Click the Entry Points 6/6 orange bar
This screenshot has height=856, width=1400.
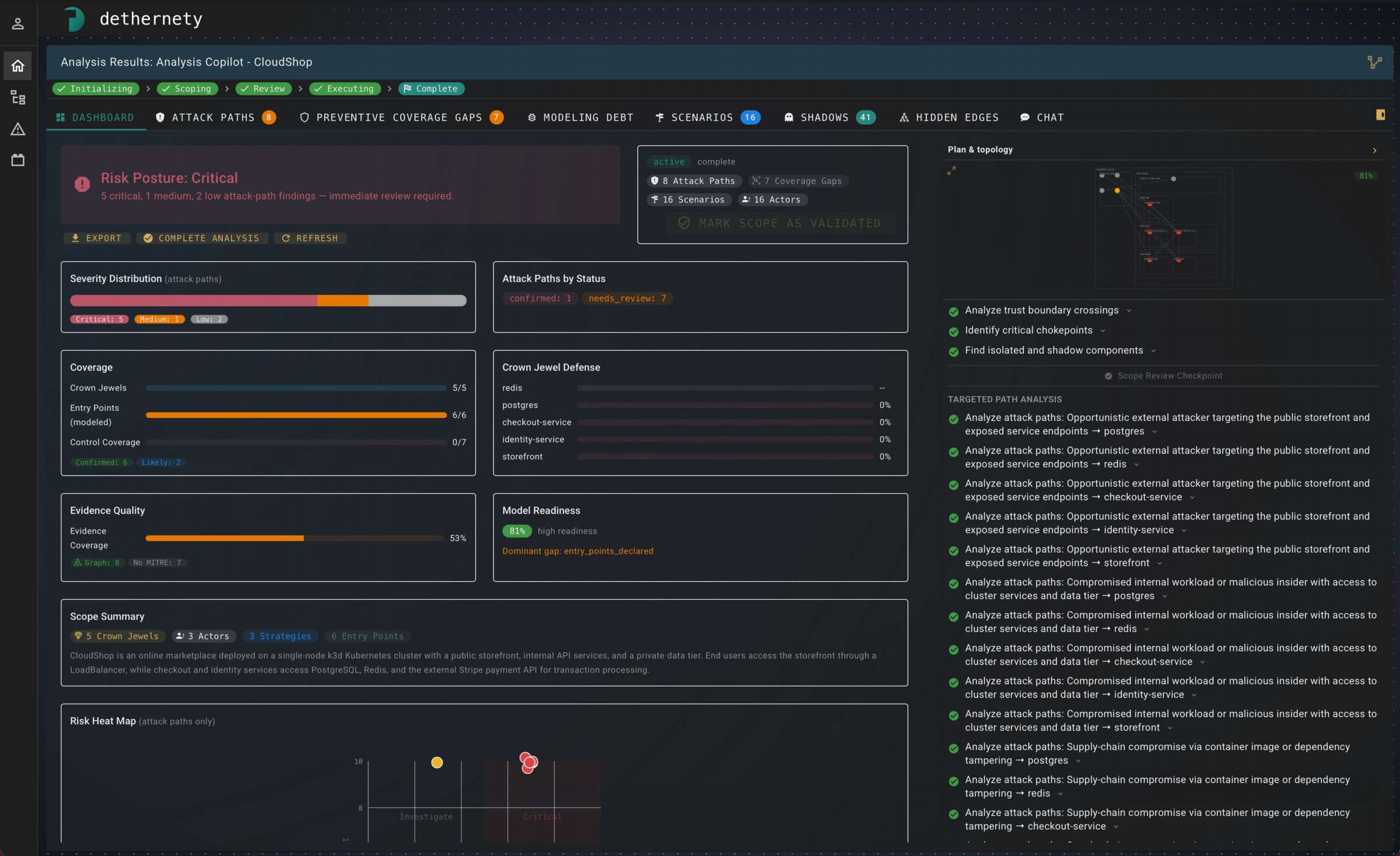tap(296, 415)
